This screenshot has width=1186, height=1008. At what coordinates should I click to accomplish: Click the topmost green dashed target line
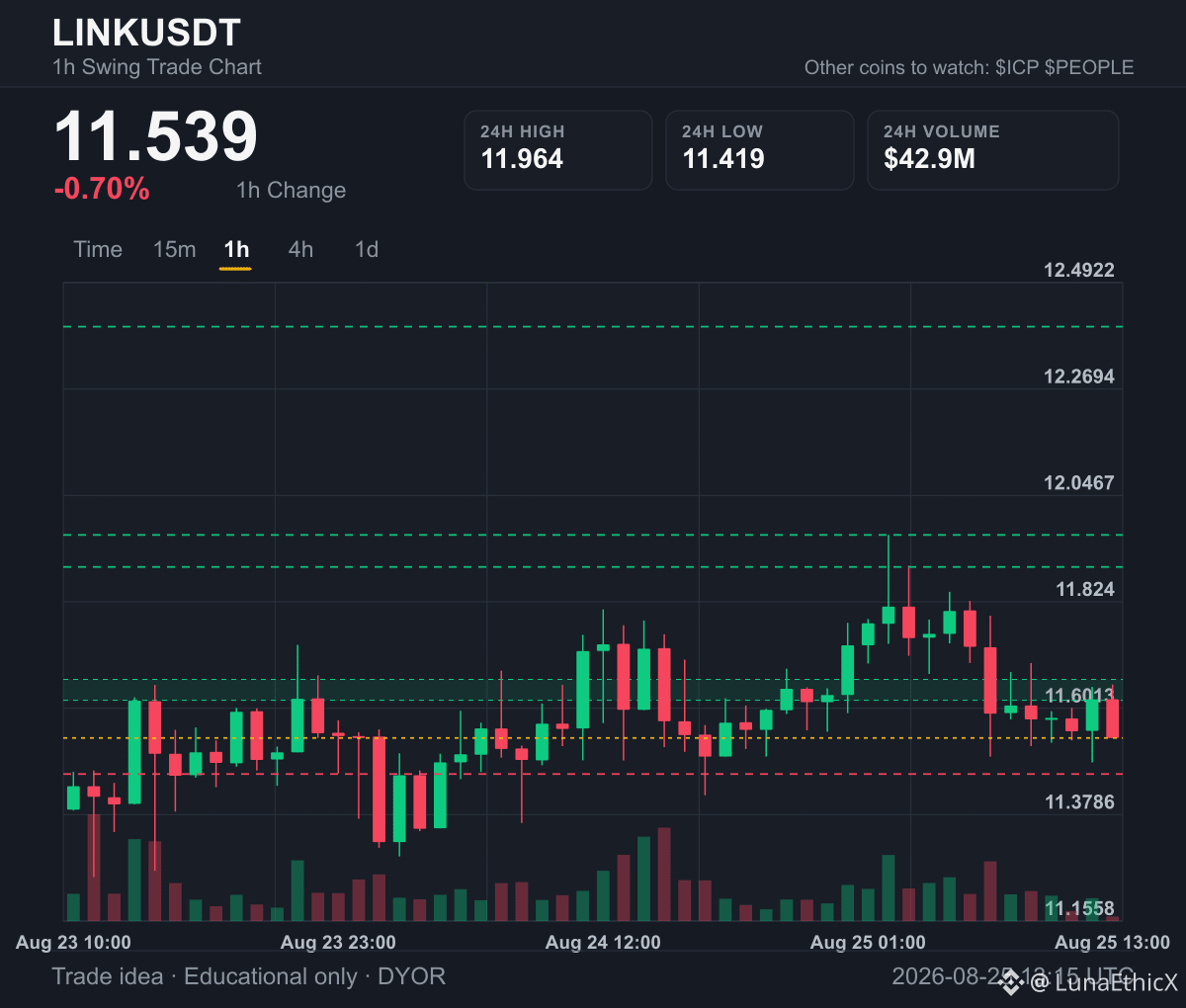coord(593,326)
